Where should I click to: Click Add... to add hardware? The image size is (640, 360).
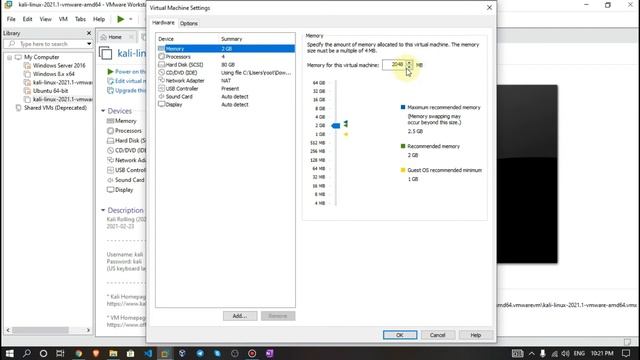point(240,316)
